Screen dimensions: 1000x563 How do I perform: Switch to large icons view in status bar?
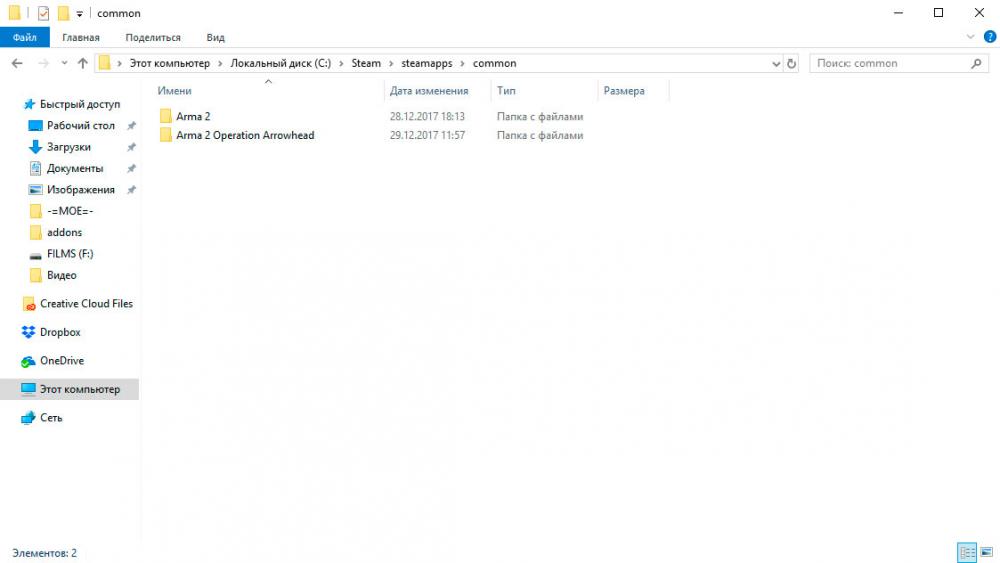[986, 552]
